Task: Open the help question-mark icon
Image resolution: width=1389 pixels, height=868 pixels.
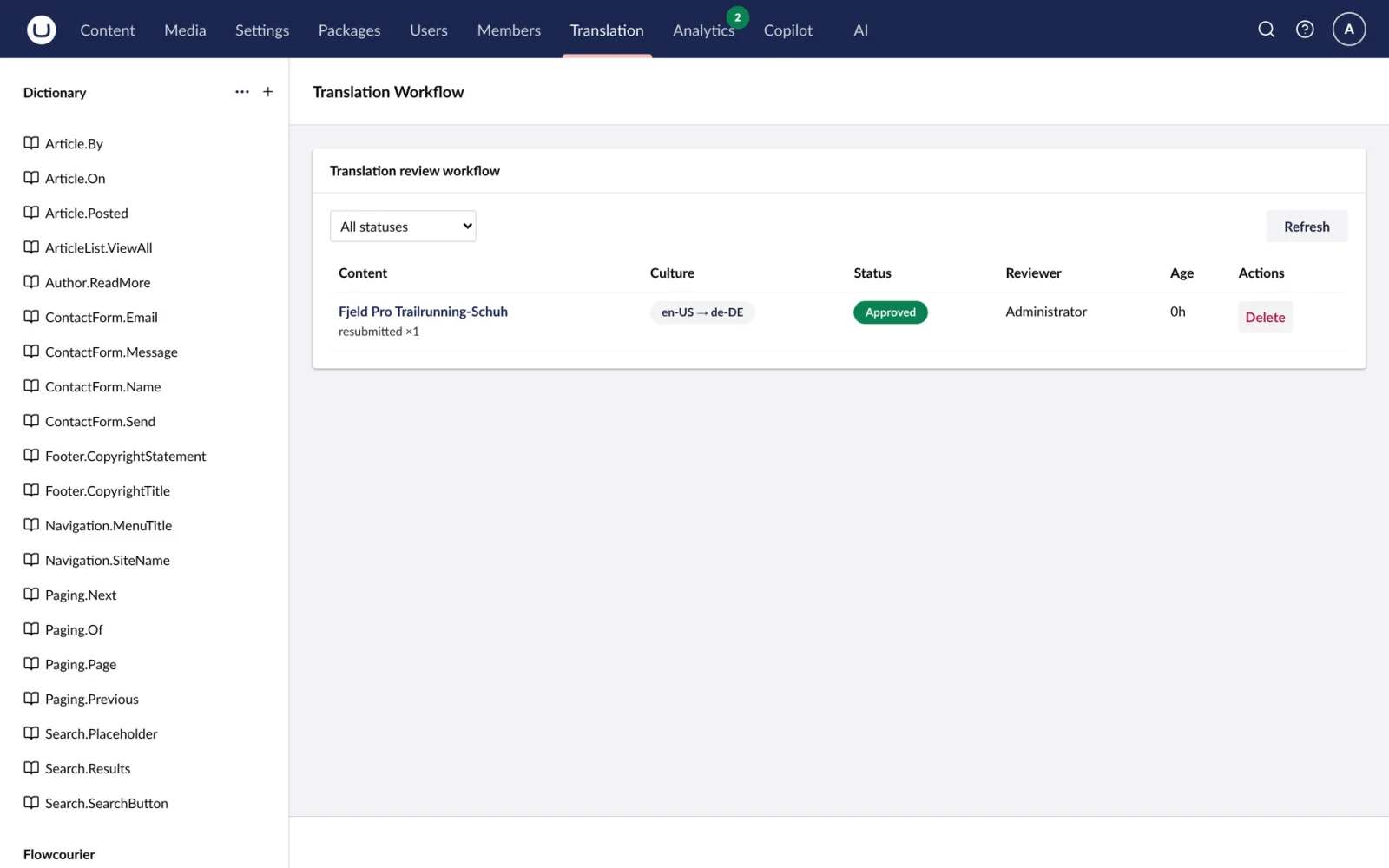Action: coord(1305,30)
